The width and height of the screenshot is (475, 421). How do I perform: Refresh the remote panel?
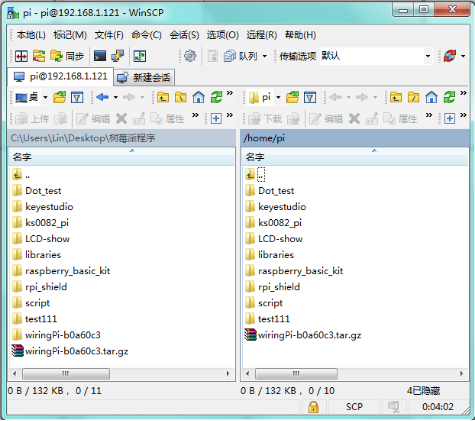pos(449,98)
